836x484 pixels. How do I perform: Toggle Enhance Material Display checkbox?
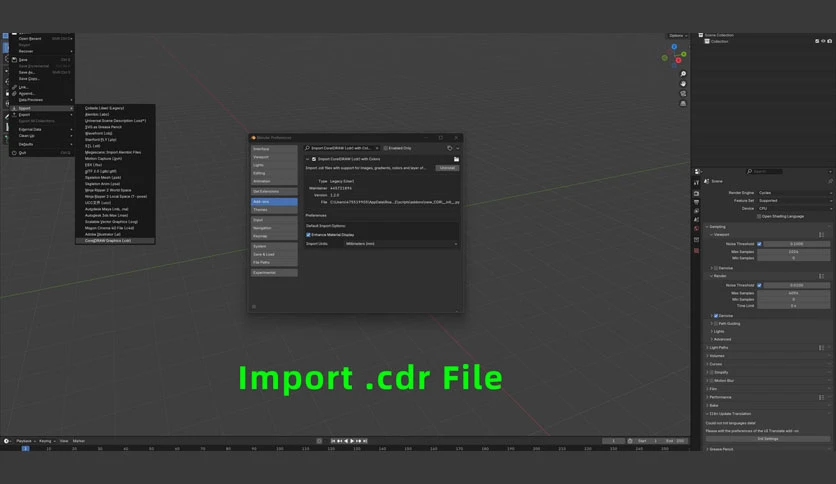pyautogui.click(x=308, y=235)
